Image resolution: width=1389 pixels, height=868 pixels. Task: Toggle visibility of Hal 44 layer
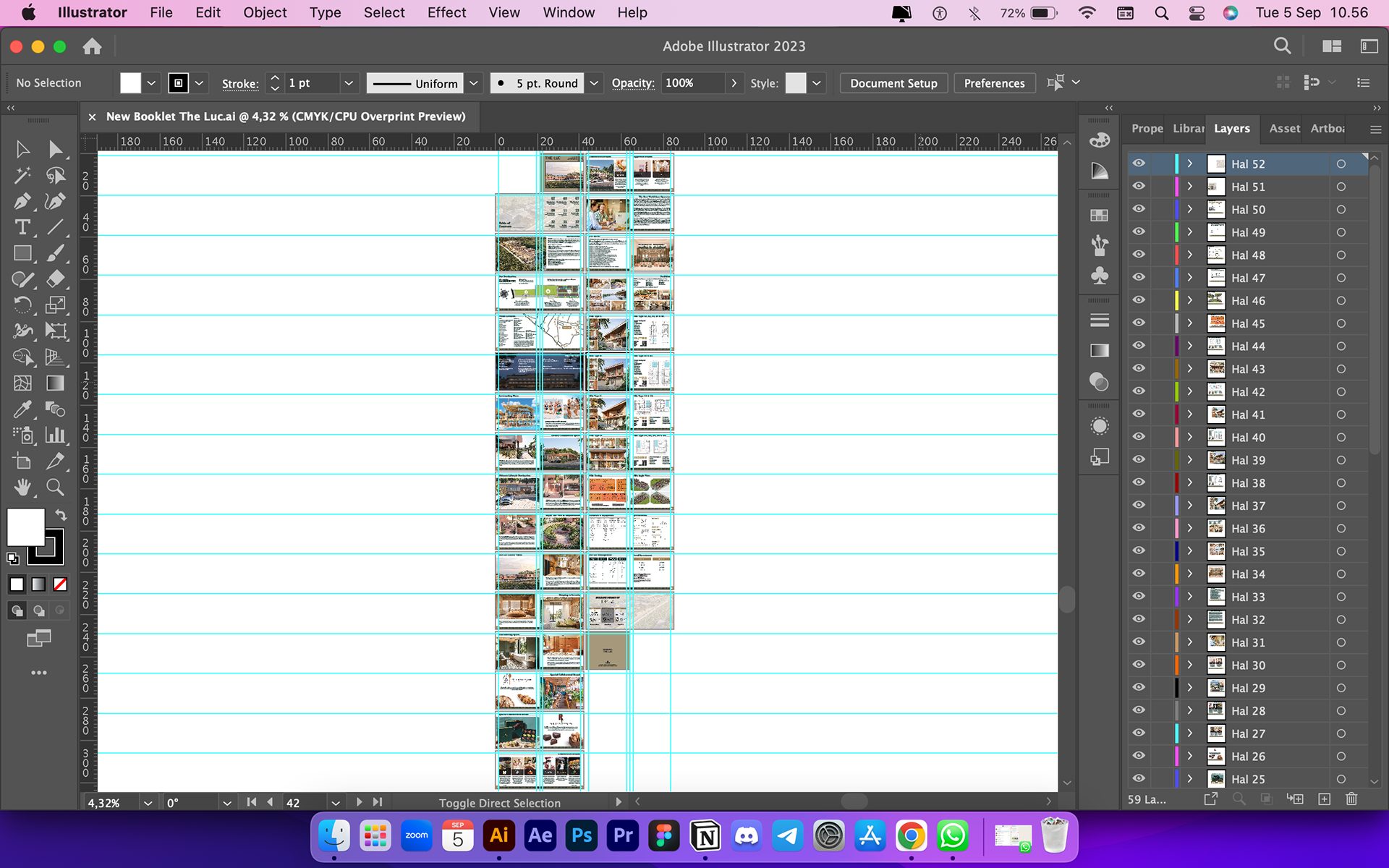[1139, 346]
